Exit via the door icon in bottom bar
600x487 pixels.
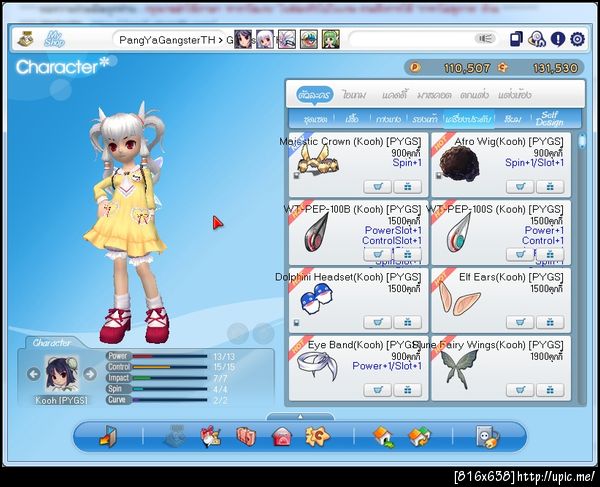click(108, 437)
